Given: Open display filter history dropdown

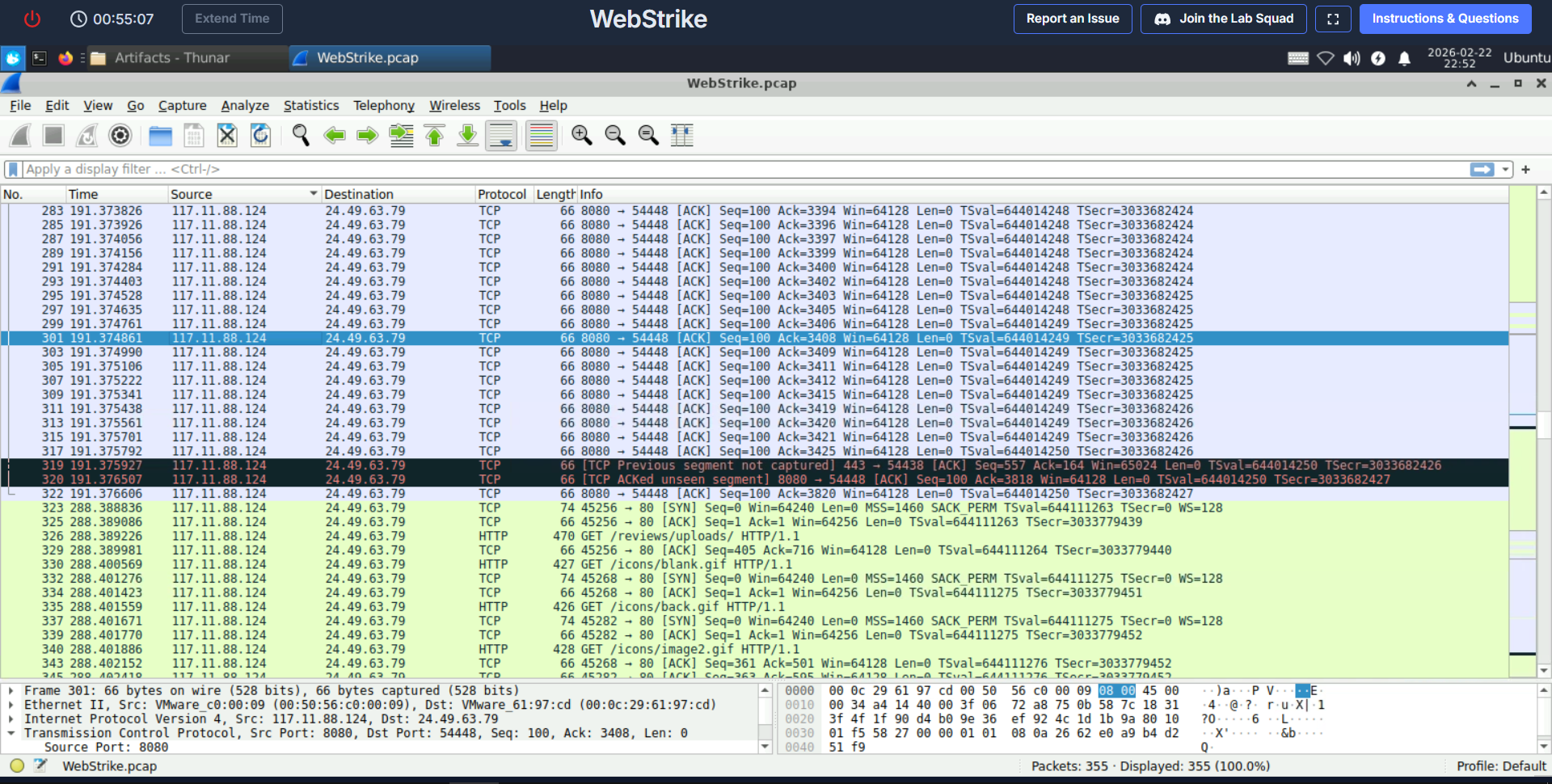Looking at the screenshot, I should click(x=1505, y=169).
